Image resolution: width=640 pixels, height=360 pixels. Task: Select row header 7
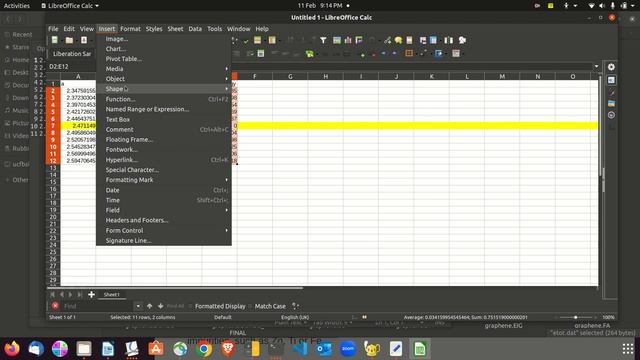click(x=53, y=126)
